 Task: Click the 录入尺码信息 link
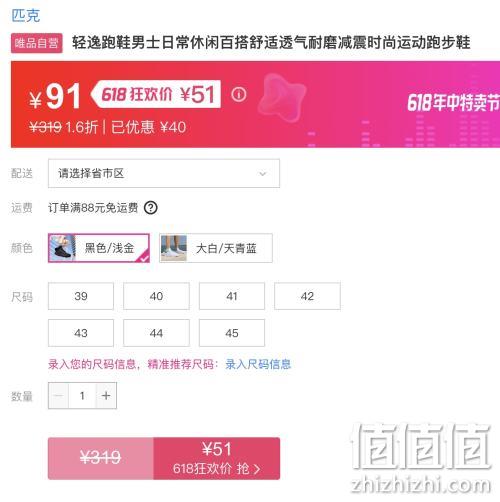coord(258,364)
